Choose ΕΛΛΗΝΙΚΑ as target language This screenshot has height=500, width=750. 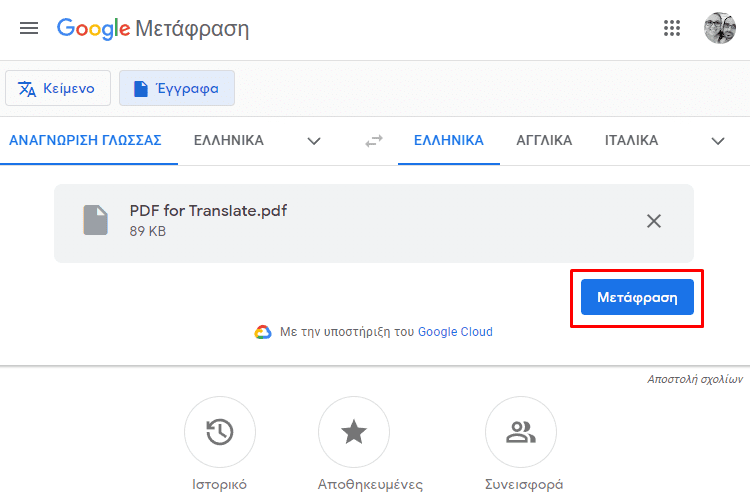(x=449, y=141)
